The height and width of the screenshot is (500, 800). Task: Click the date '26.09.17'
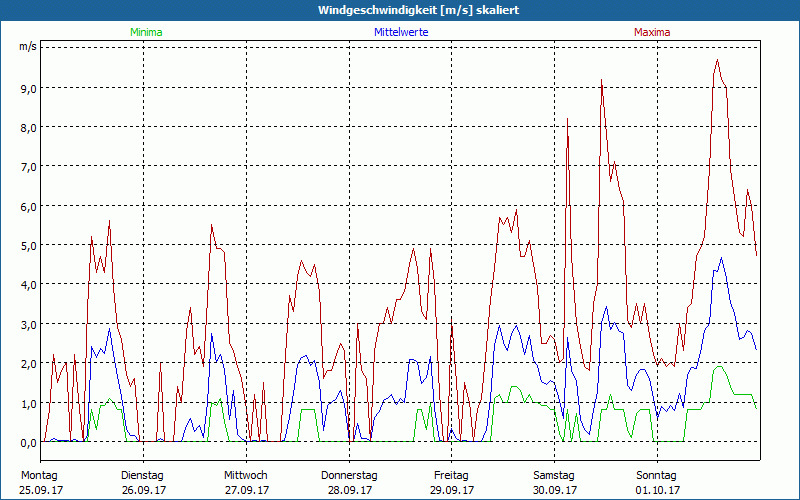tap(144, 490)
